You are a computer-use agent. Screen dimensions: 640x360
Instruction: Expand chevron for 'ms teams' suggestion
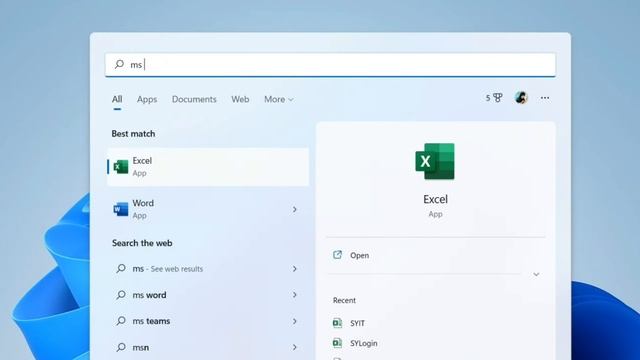(x=295, y=321)
